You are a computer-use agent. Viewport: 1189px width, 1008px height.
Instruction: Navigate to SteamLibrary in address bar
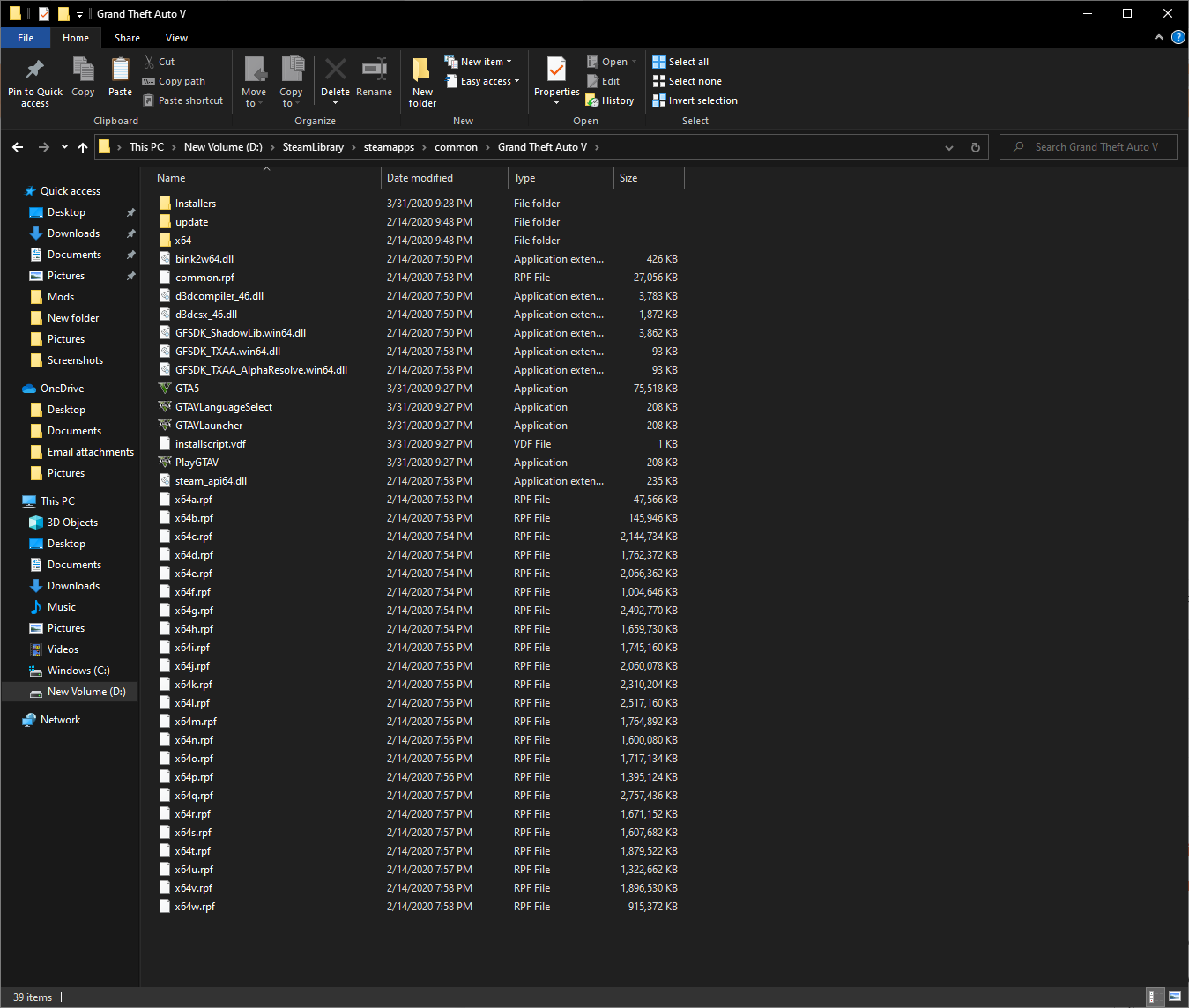313,147
